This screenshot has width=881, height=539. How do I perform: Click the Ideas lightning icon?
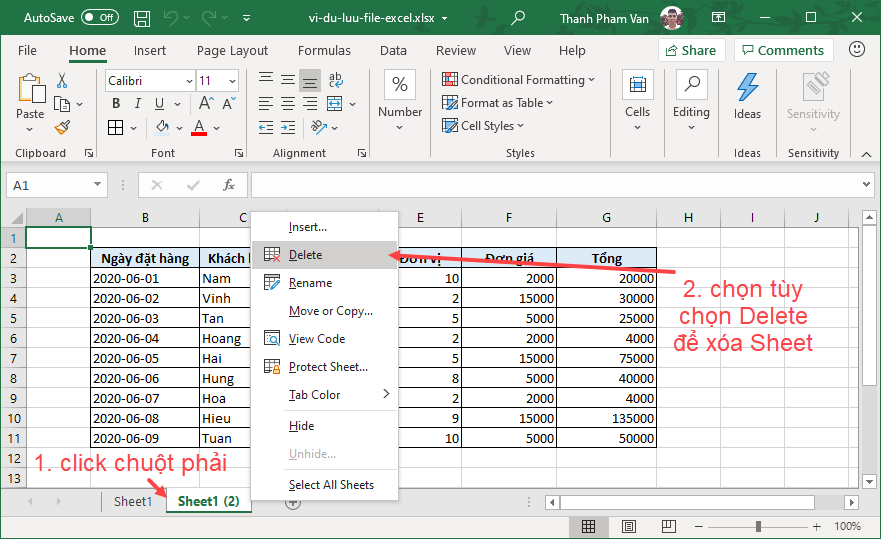point(747,88)
